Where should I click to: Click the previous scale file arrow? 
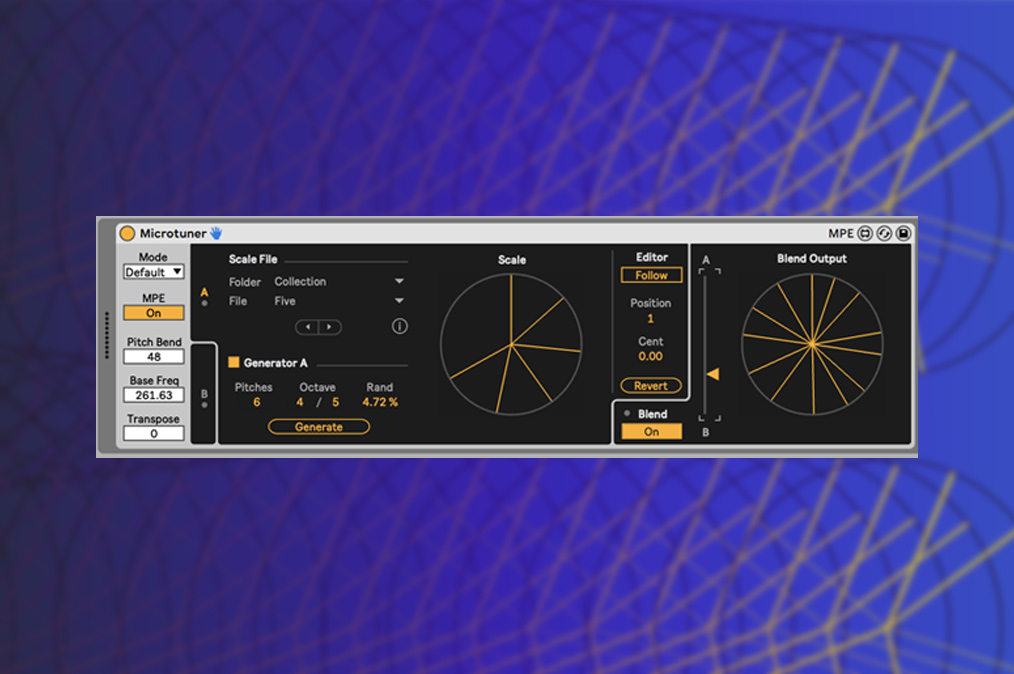tap(308, 327)
